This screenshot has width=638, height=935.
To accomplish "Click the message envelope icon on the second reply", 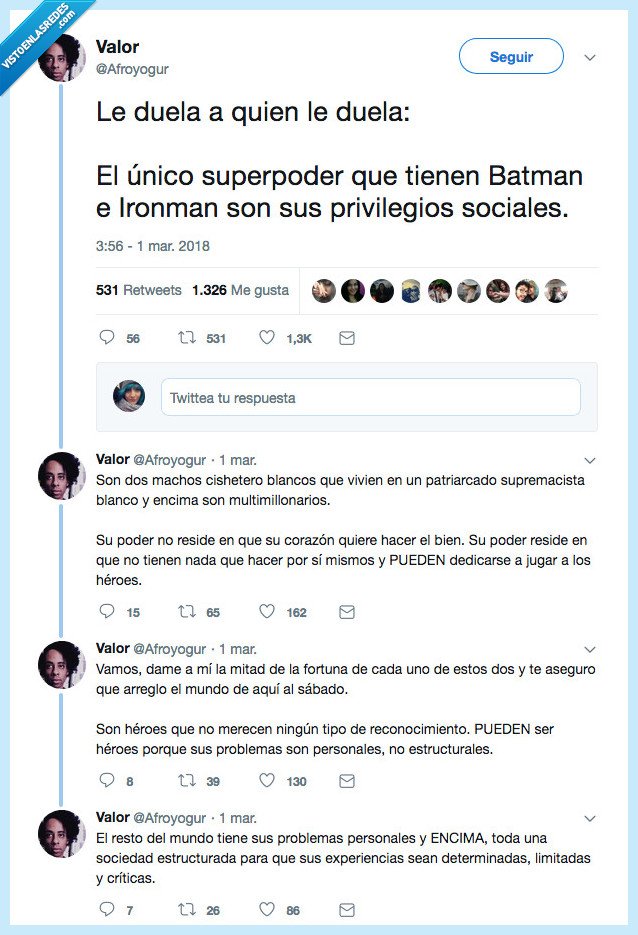I will 346,783.
